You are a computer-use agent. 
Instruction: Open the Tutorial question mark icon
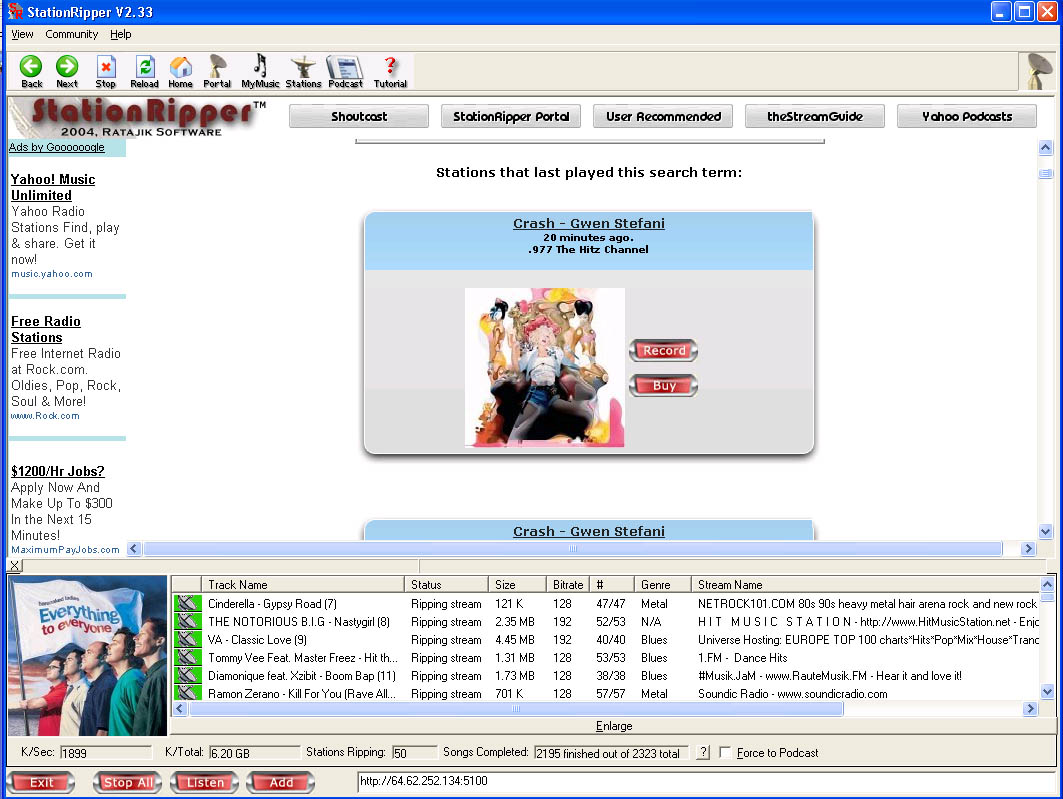(x=390, y=71)
